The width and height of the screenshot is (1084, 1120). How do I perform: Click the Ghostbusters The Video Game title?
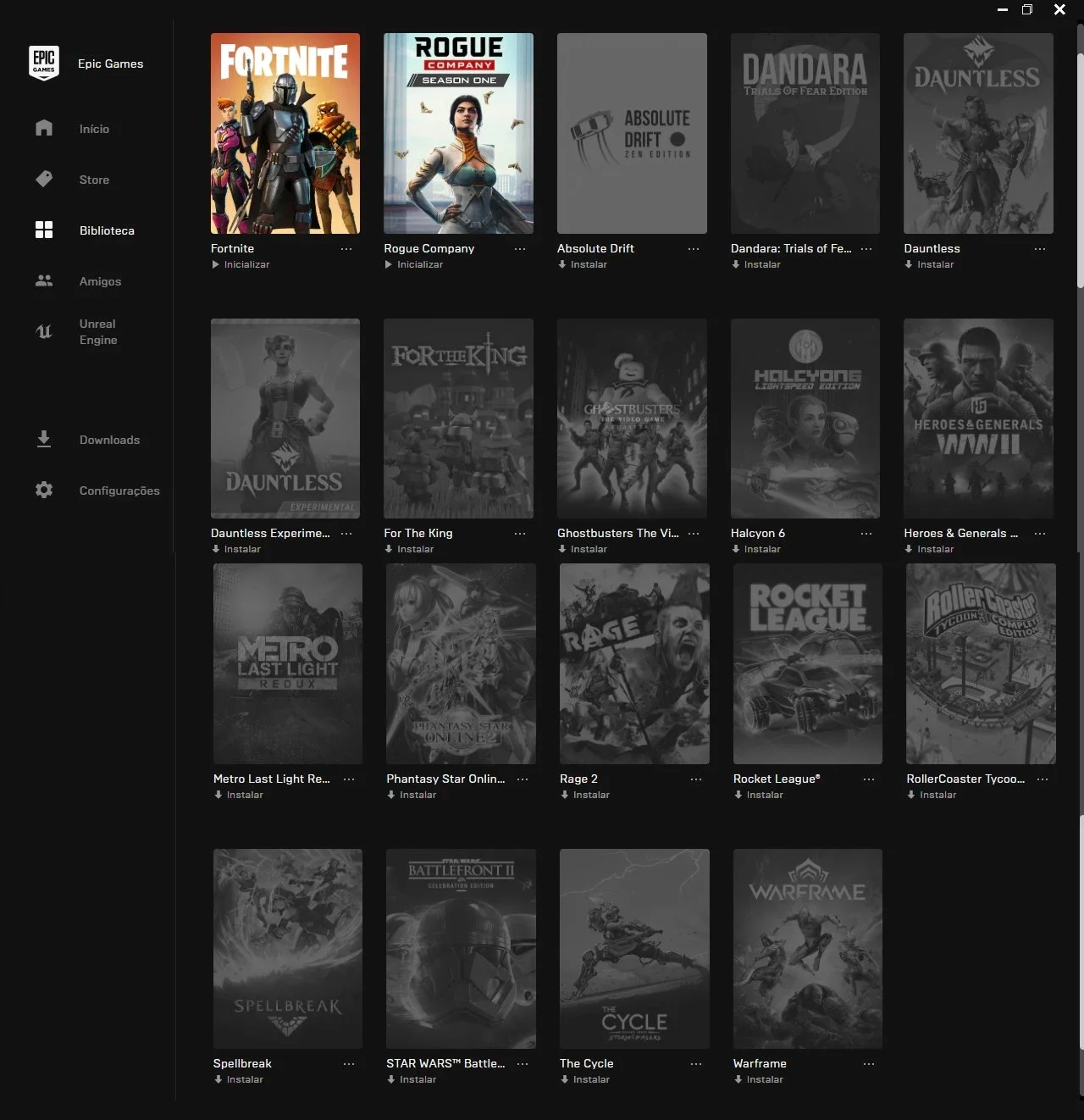pos(617,533)
